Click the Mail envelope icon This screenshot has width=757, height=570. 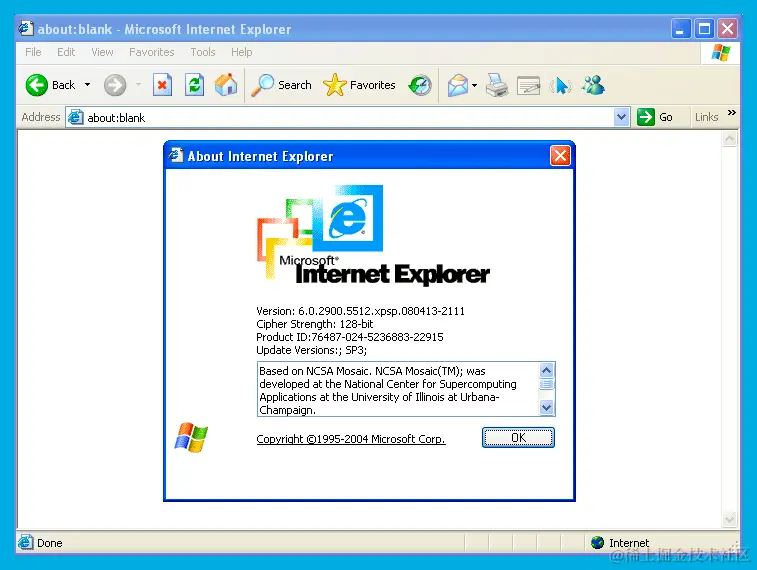click(x=458, y=85)
